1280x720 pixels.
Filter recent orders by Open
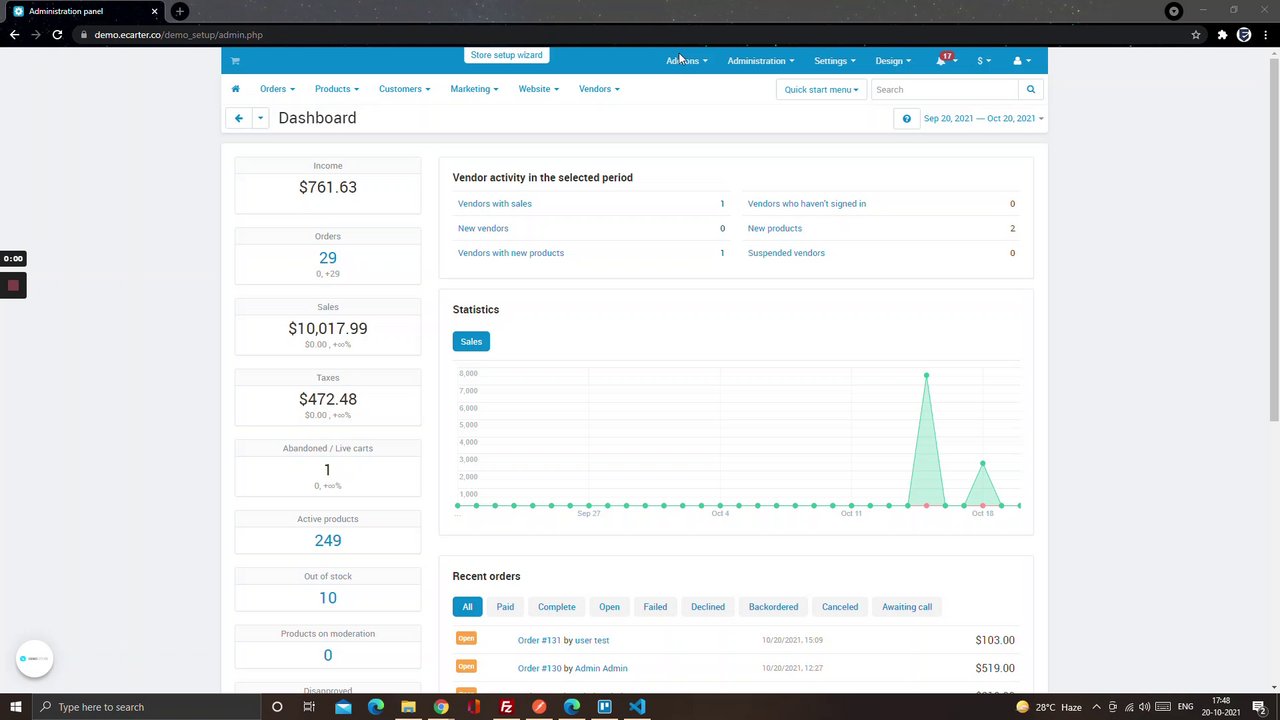tap(609, 607)
